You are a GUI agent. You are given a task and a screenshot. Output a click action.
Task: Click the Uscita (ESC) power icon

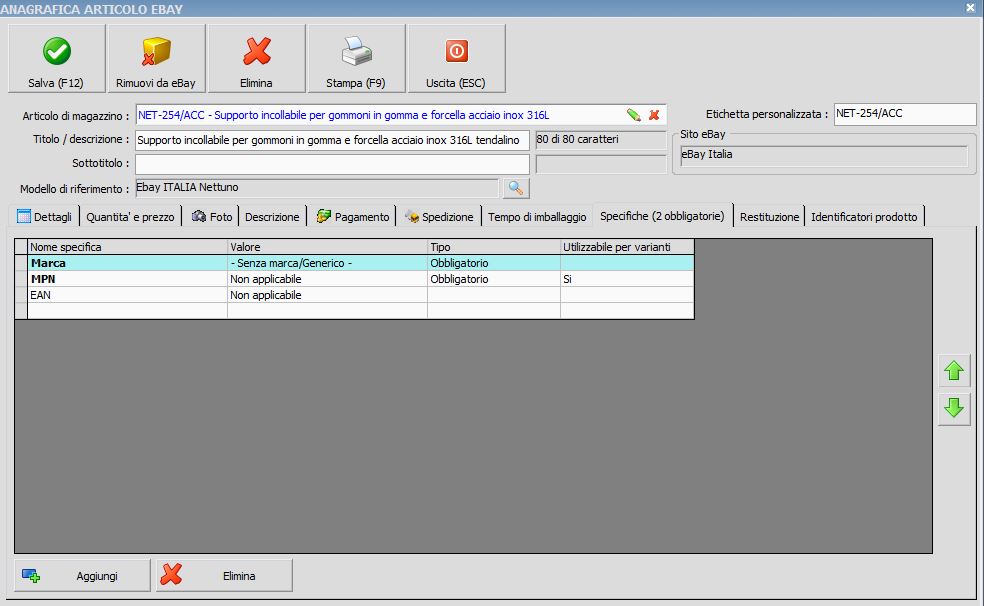[456, 51]
